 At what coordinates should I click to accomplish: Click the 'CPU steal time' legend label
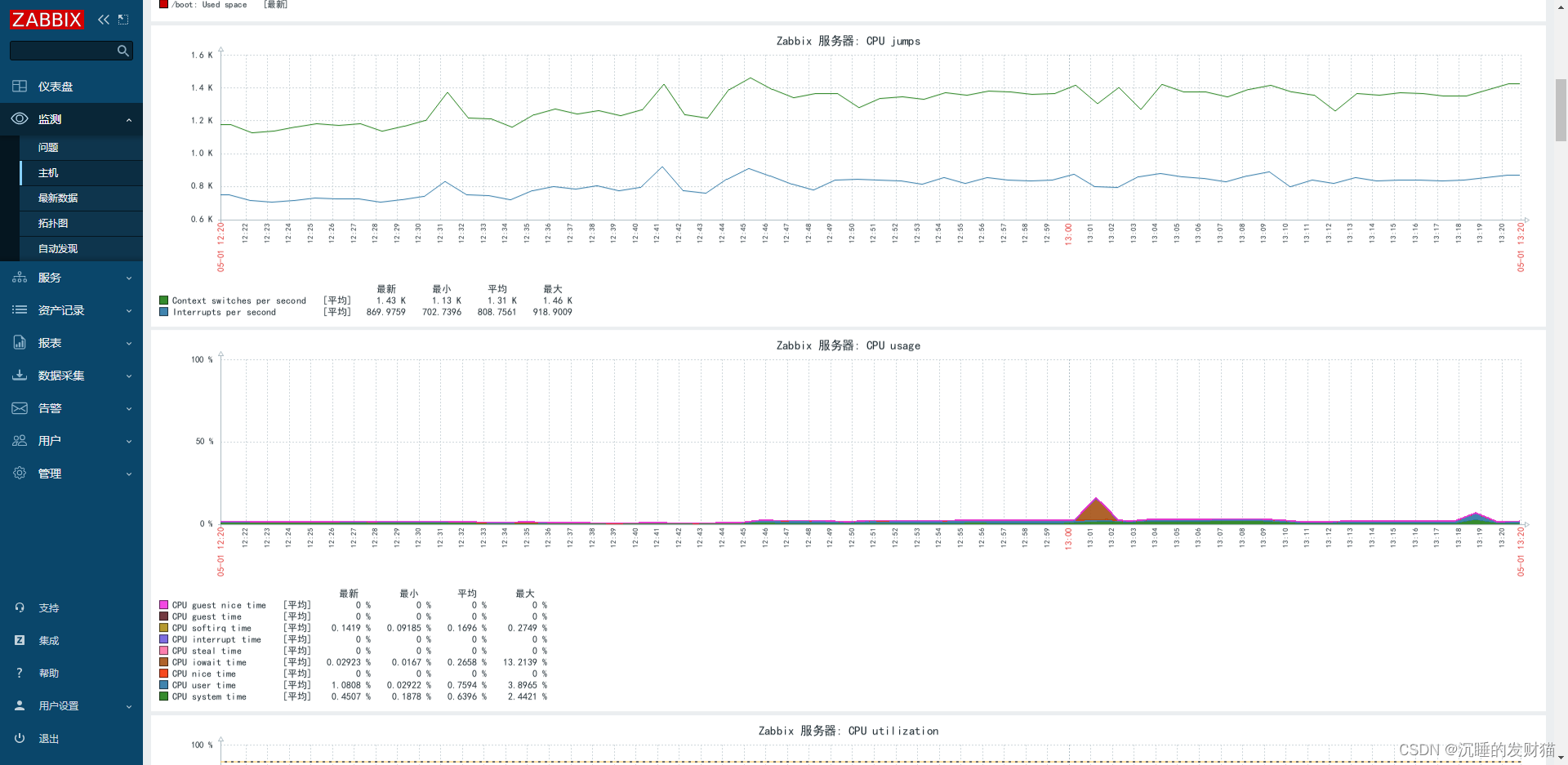(x=207, y=651)
